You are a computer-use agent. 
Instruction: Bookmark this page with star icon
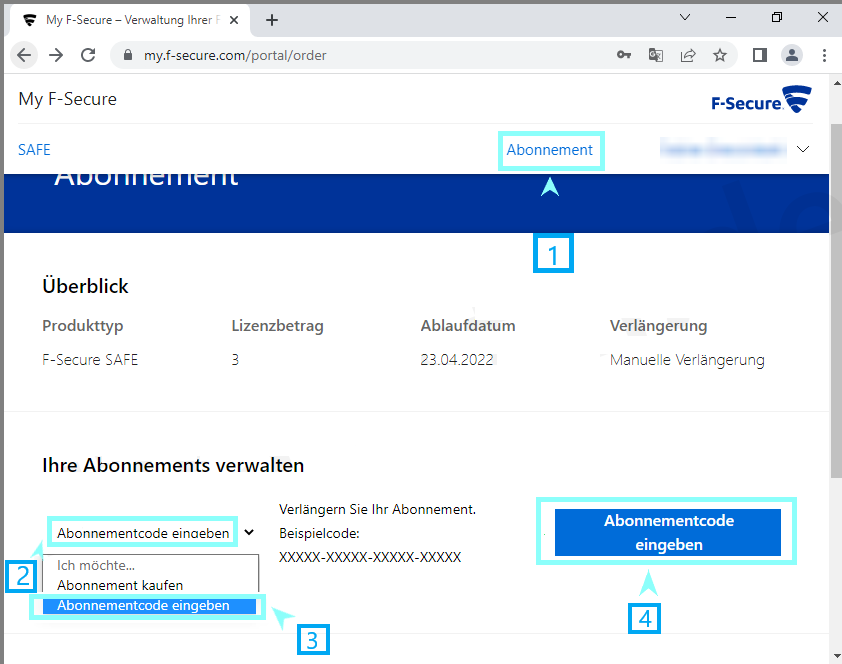[x=720, y=55]
